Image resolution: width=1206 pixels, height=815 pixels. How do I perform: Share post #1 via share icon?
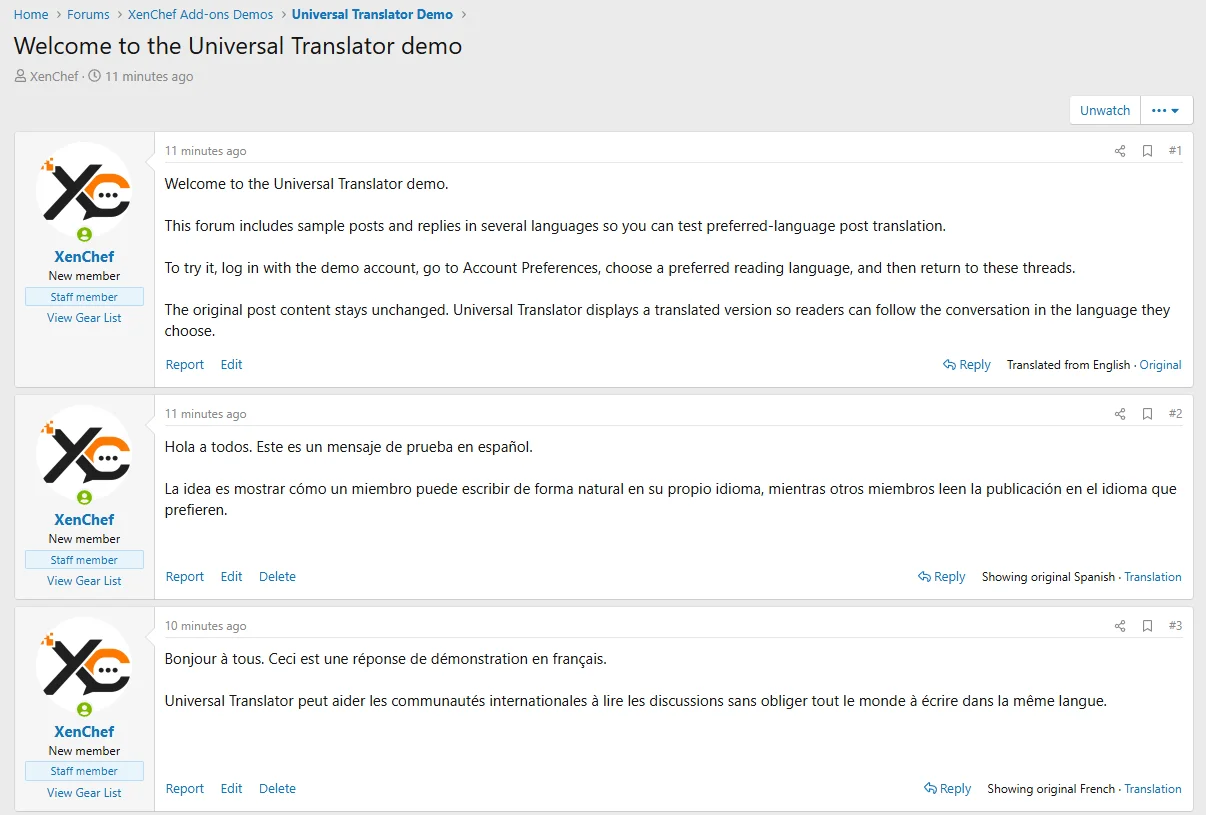pyautogui.click(x=1120, y=151)
